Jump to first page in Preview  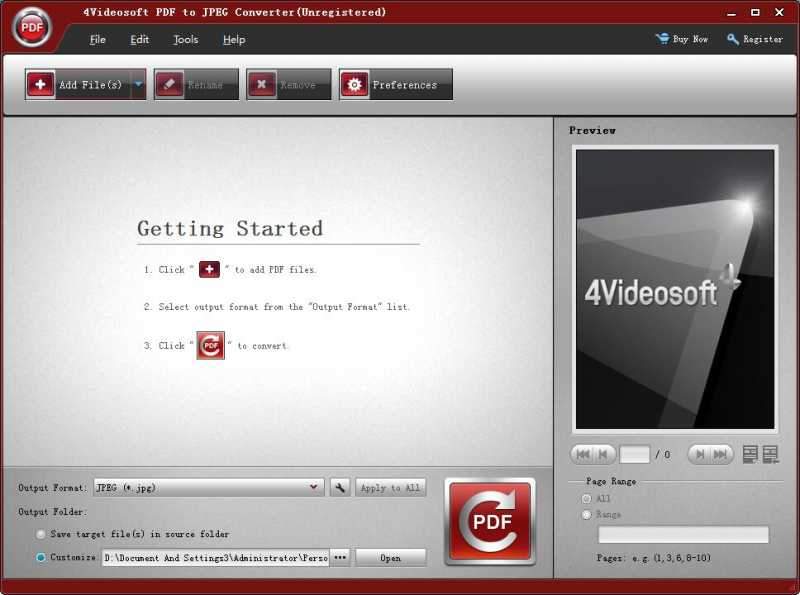[x=583, y=453]
